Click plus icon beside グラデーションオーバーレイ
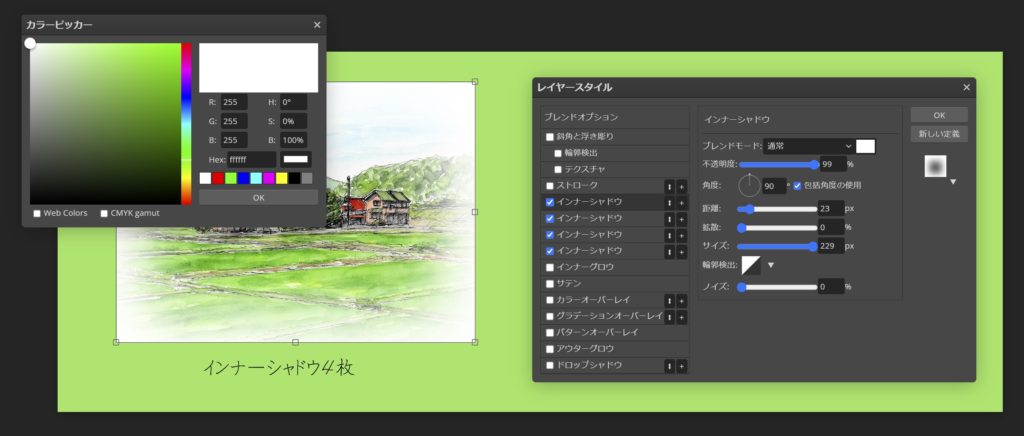 [x=682, y=316]
